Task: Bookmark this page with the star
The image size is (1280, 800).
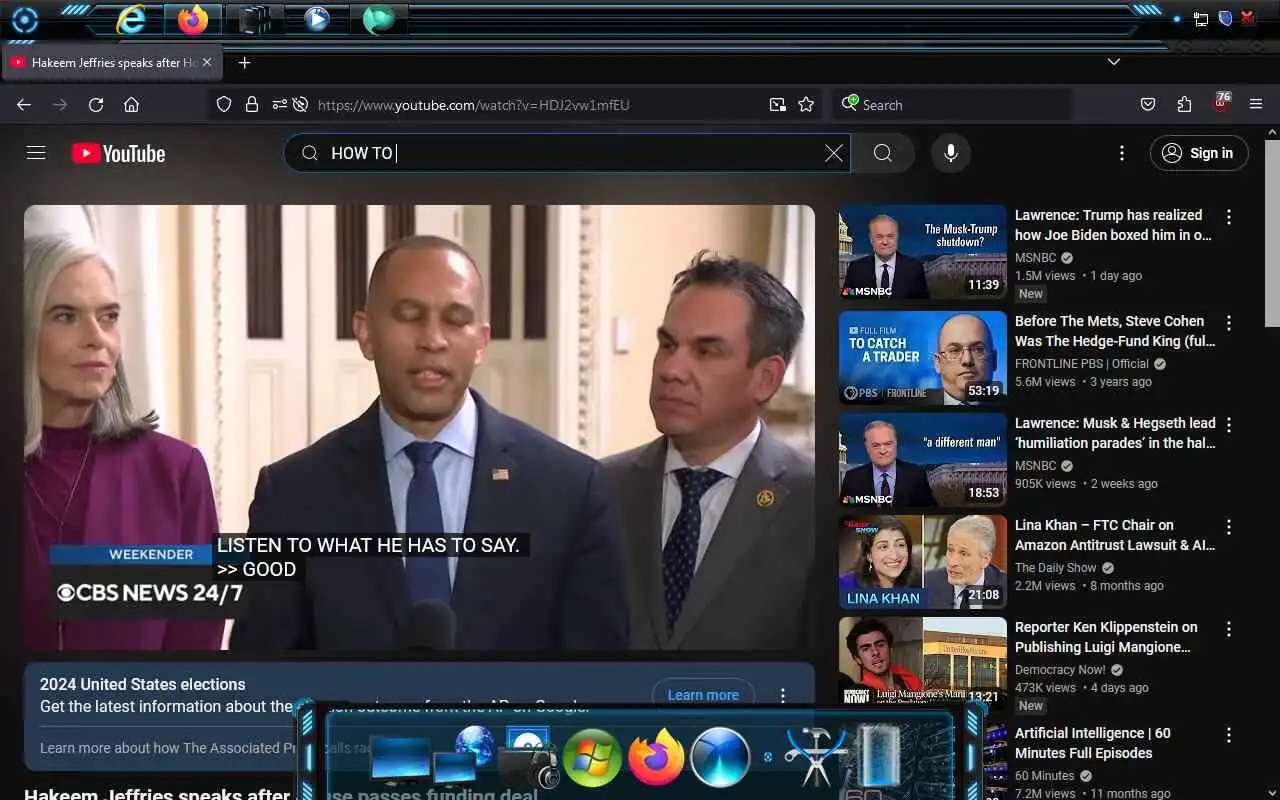Action: [806, 104]
